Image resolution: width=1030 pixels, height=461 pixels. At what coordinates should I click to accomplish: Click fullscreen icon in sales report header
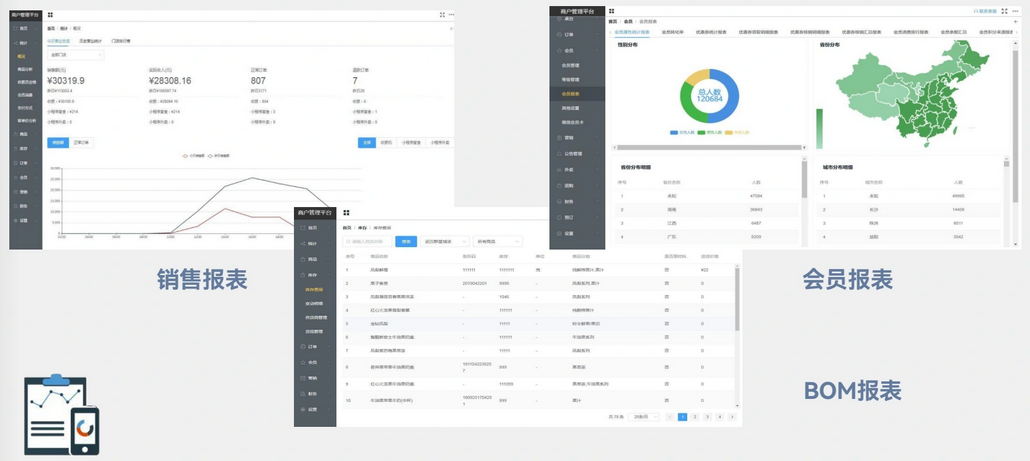[442, 15]
